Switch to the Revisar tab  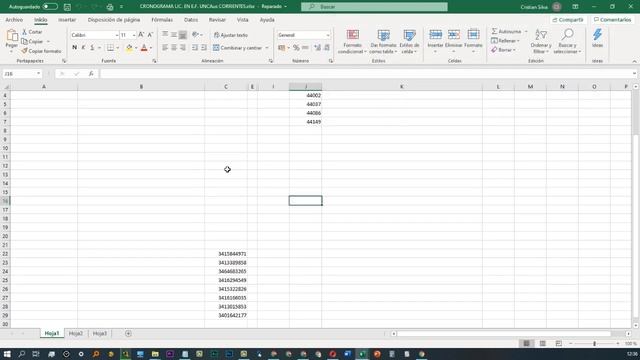pyautogui.click(x=217, y=20)
